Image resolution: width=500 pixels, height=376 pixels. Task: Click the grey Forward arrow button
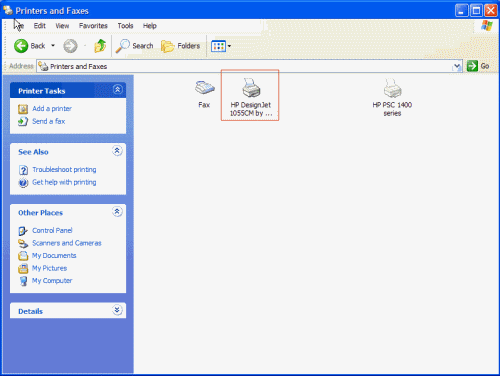point(70,46)
